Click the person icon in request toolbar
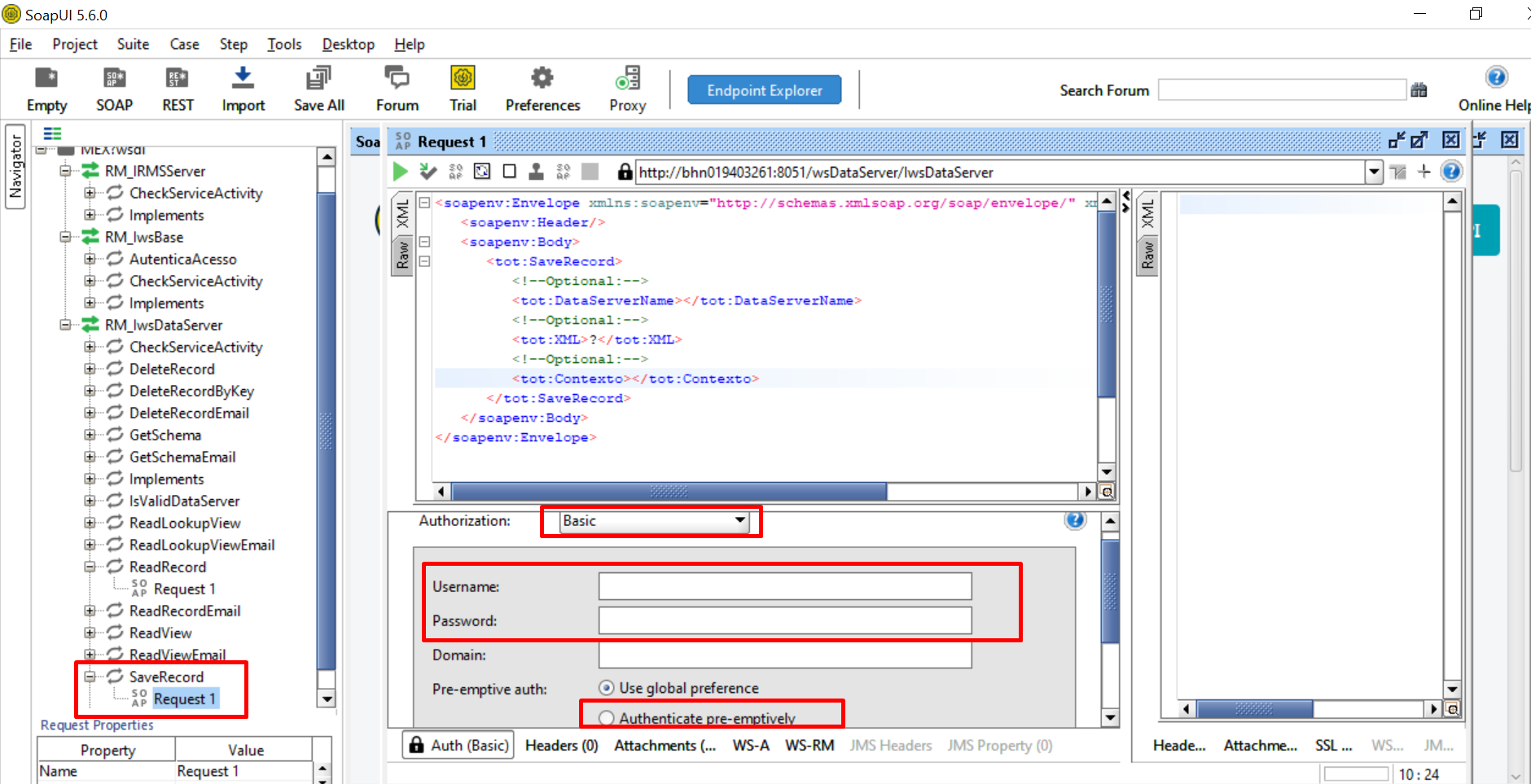 coord(536,172)
